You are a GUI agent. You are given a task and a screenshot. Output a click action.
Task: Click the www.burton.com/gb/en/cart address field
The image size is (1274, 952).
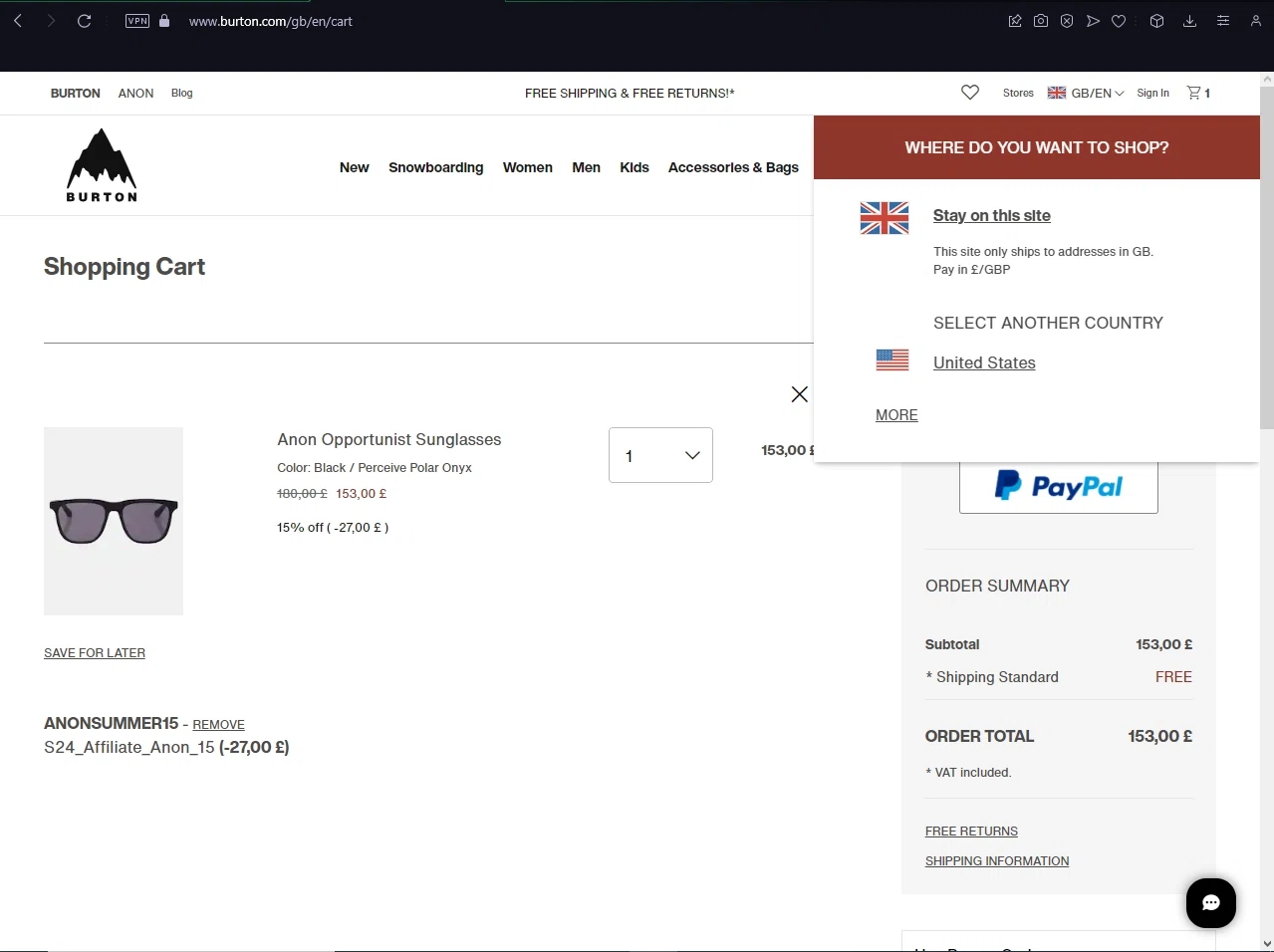[271, 21]
